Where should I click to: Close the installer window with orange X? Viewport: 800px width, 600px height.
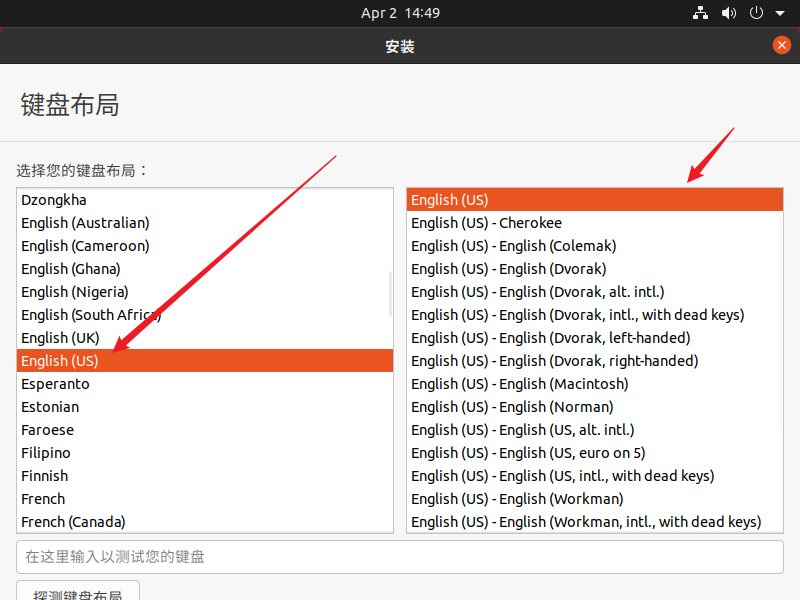(781, 45)
